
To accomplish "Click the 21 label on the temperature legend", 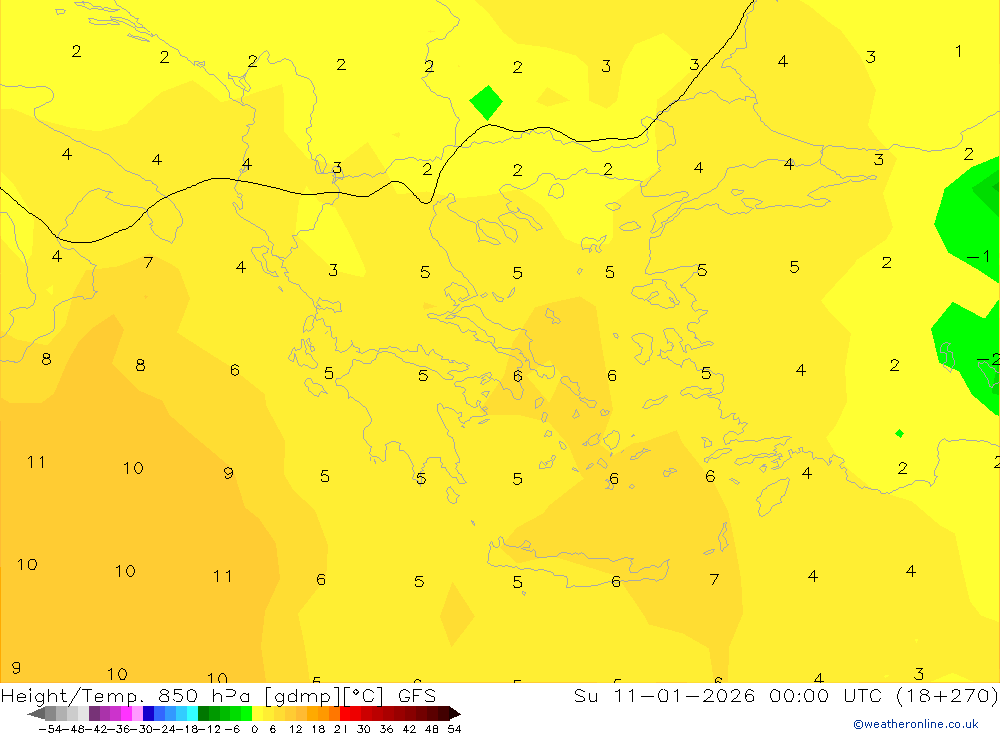I will point(341,729).
